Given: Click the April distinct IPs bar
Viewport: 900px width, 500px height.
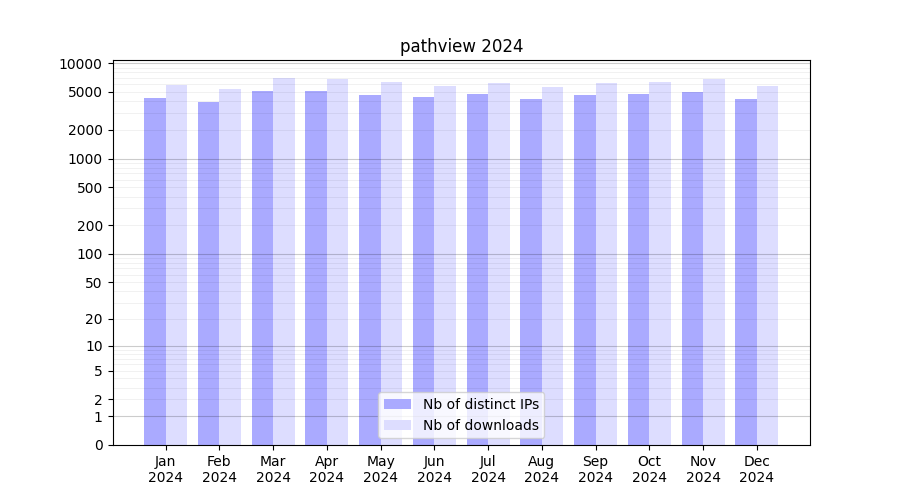Looking at the screenshot, I should pos(316,268).
